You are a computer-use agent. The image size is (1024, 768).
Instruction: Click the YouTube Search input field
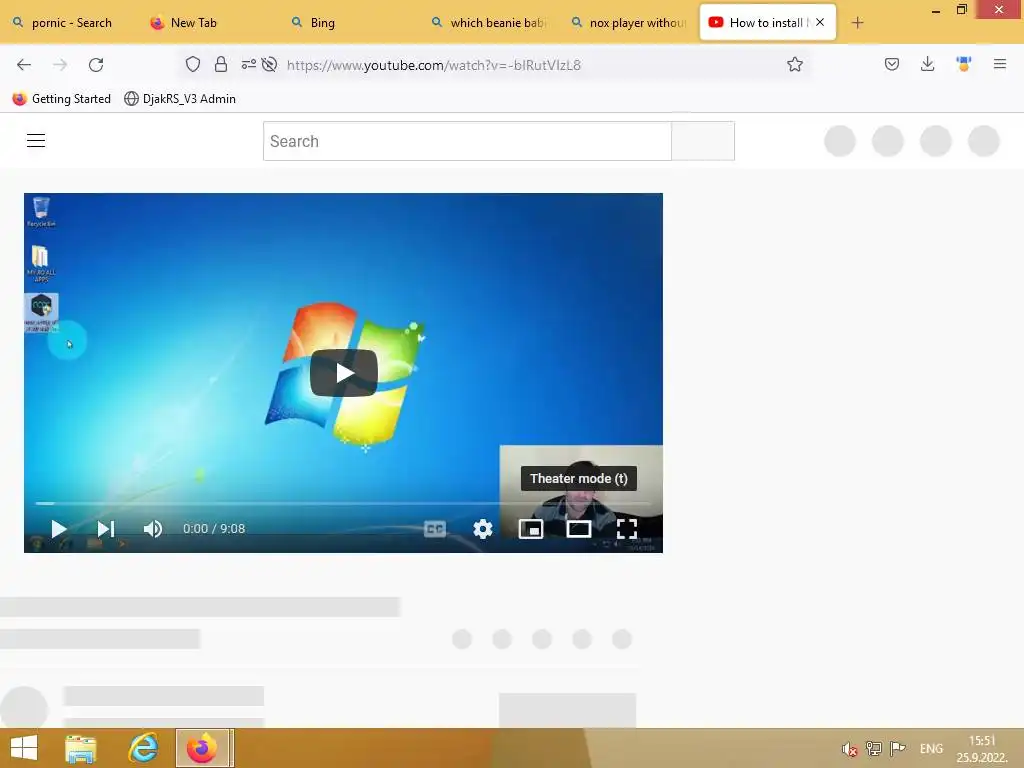(x=467, y=141)
